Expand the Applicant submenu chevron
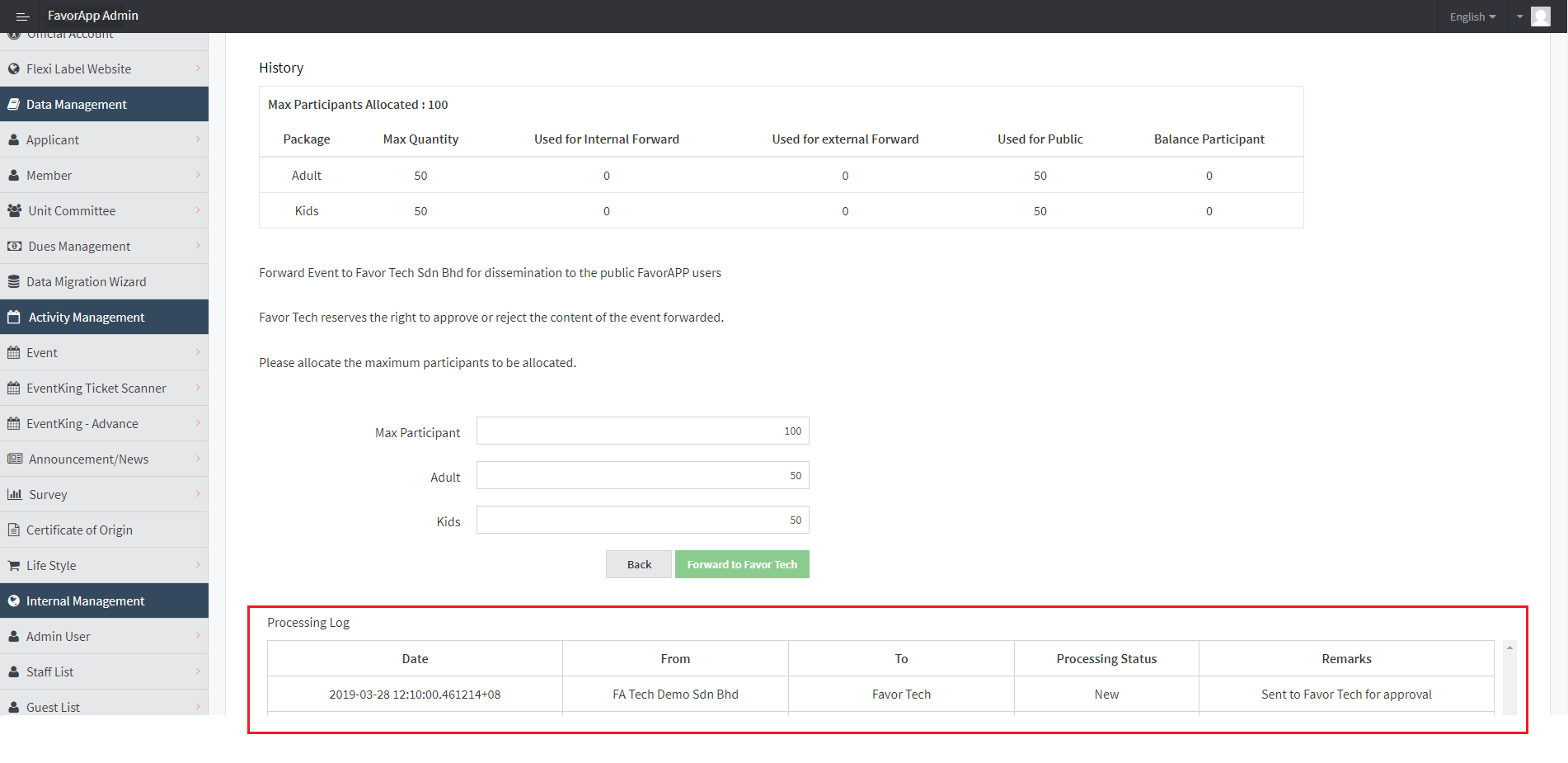 pos(198,139)
